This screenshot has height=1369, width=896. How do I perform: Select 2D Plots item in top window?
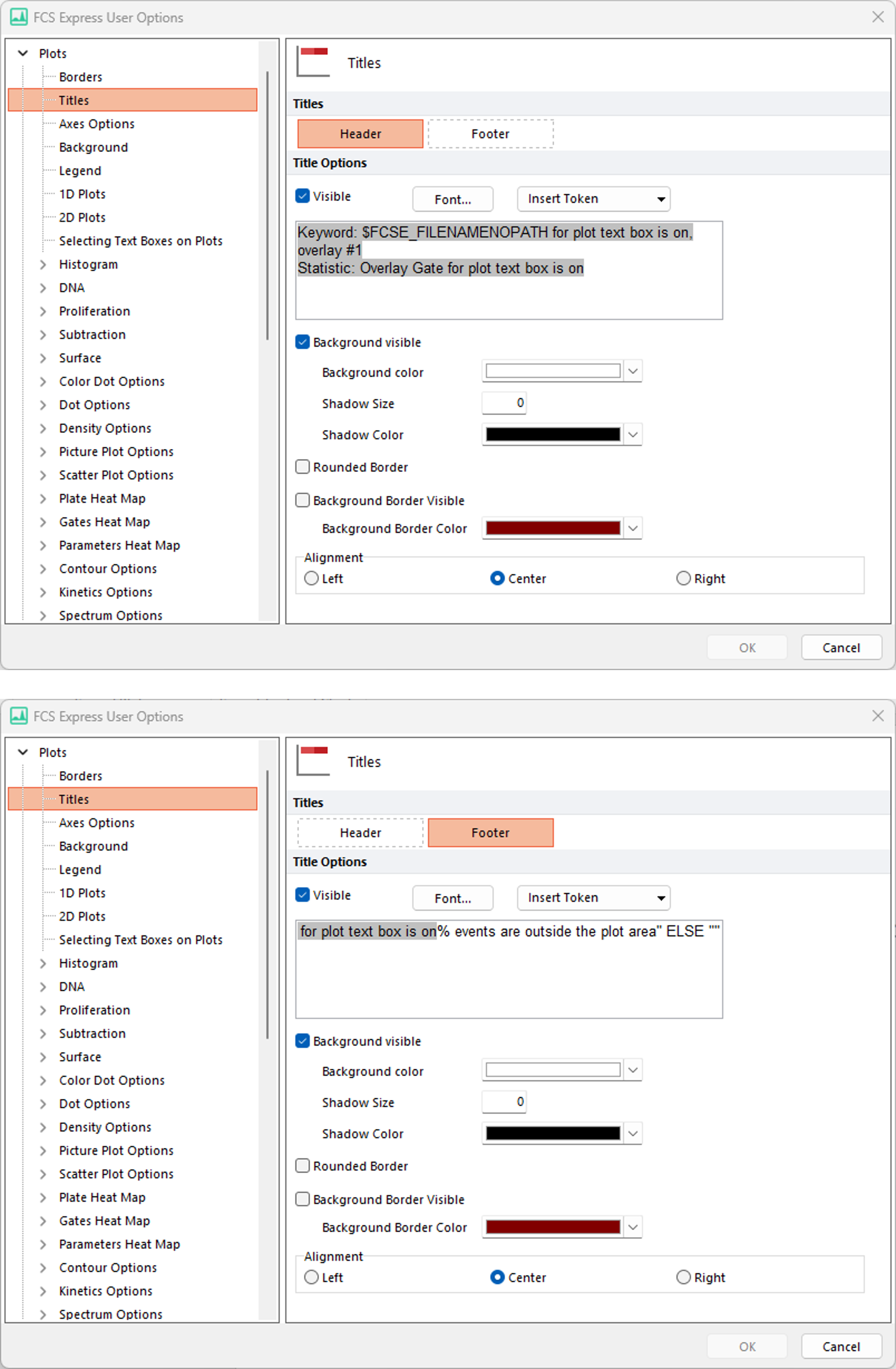point(82,217)
